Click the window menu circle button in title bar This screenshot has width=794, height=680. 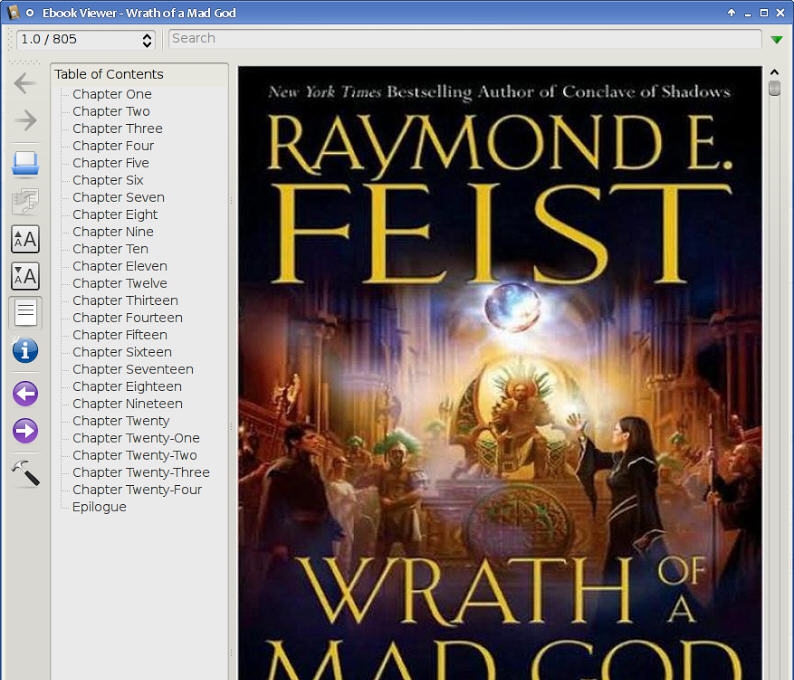[x=30, y=13]
